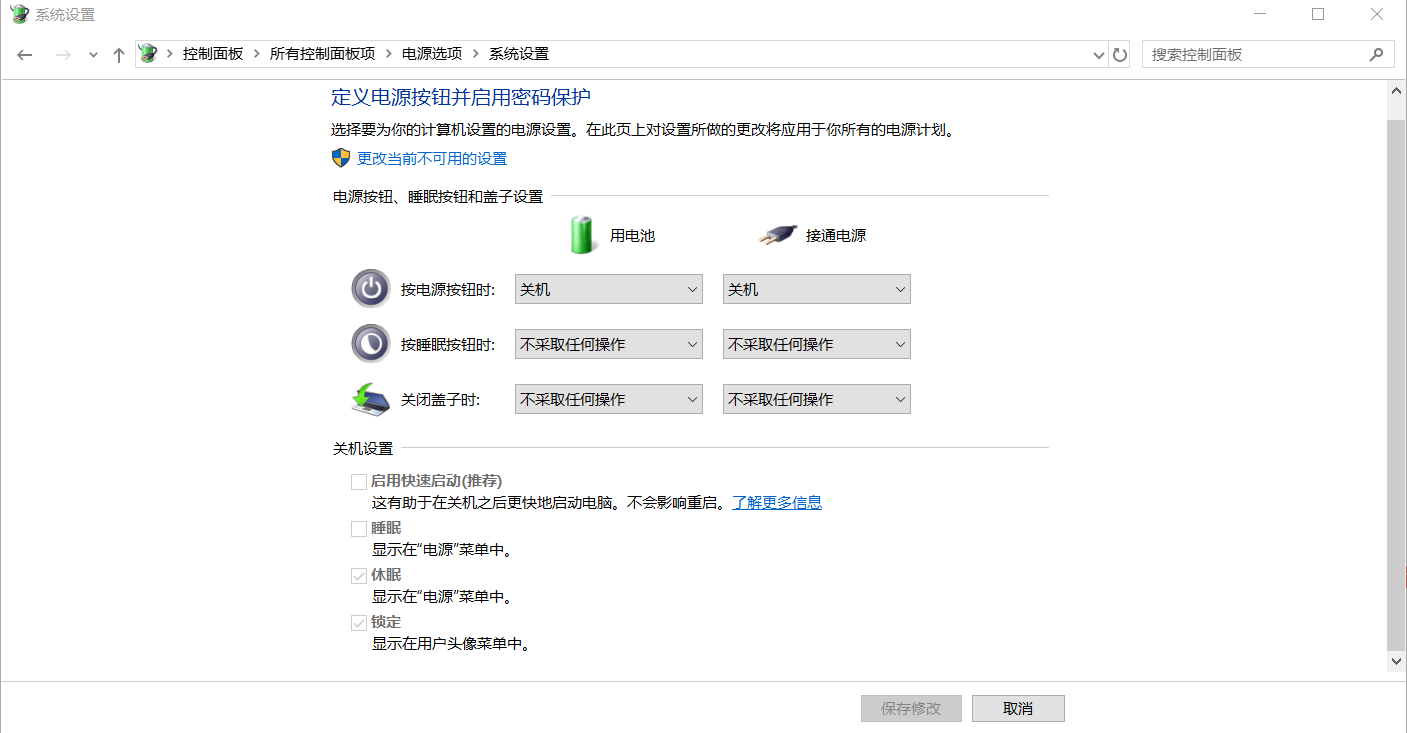Open lid close on-battery dropdown

609,399
